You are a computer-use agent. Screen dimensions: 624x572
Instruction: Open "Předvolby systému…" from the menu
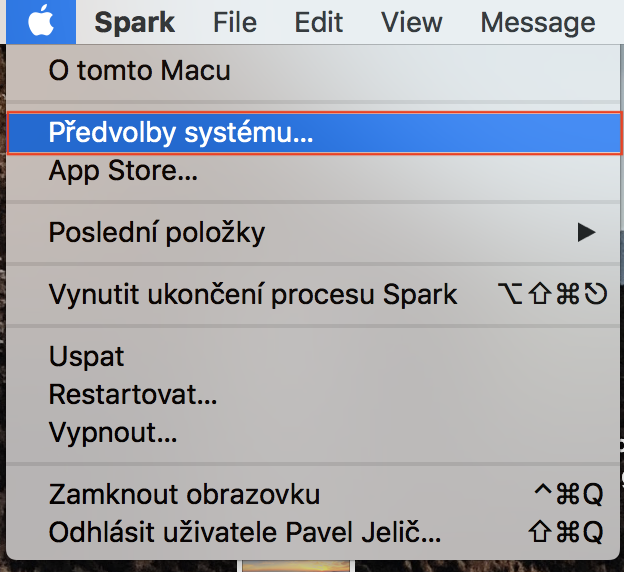coord(181,133)
